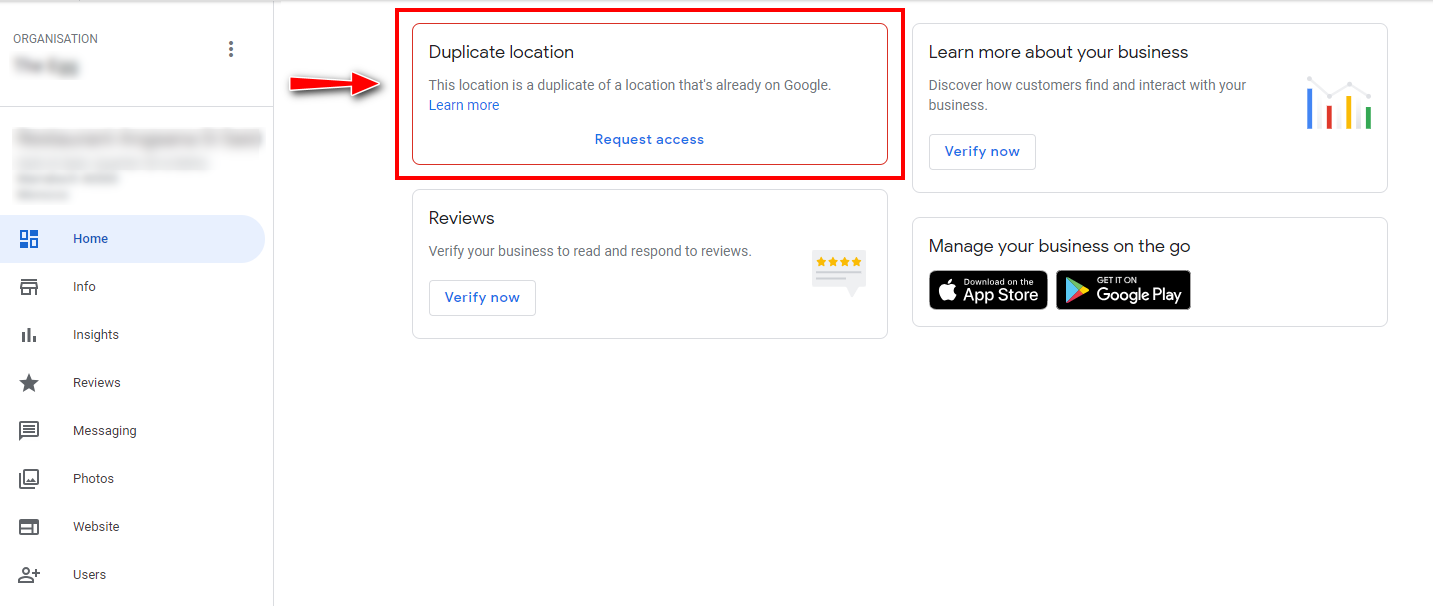Viewport: 1433px width, 606px height.
Task: Go to the Insights section
Action: [132, 335]
